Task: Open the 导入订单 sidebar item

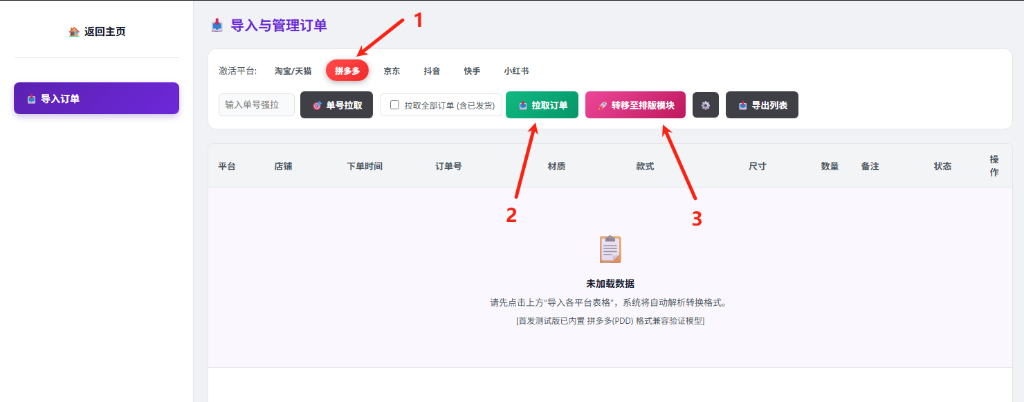Action: [97, 99]
